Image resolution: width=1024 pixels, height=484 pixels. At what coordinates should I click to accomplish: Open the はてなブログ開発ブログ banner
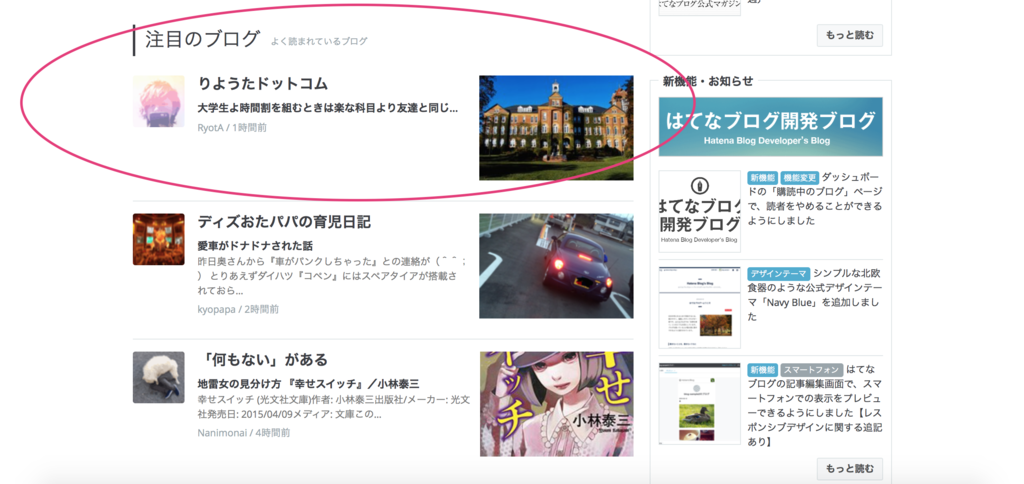pyautogui.click(x=771, y=127)
